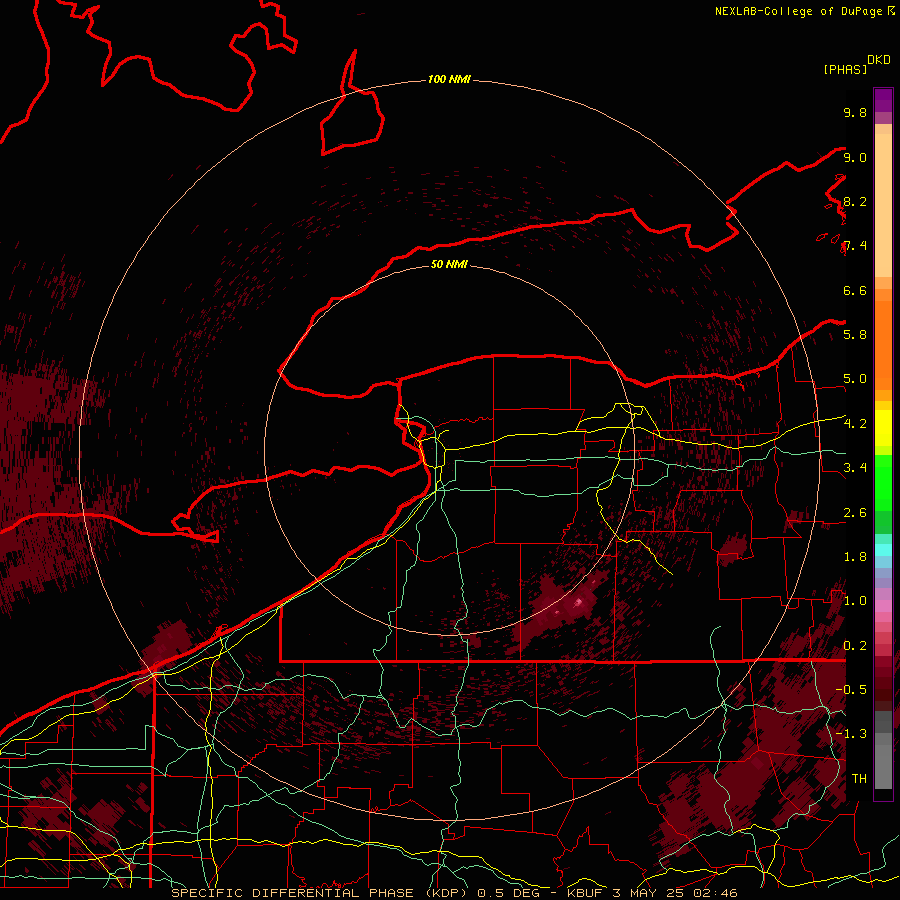
Task: Pick the bright green segment beside 3.4
Action: (883, 481)
